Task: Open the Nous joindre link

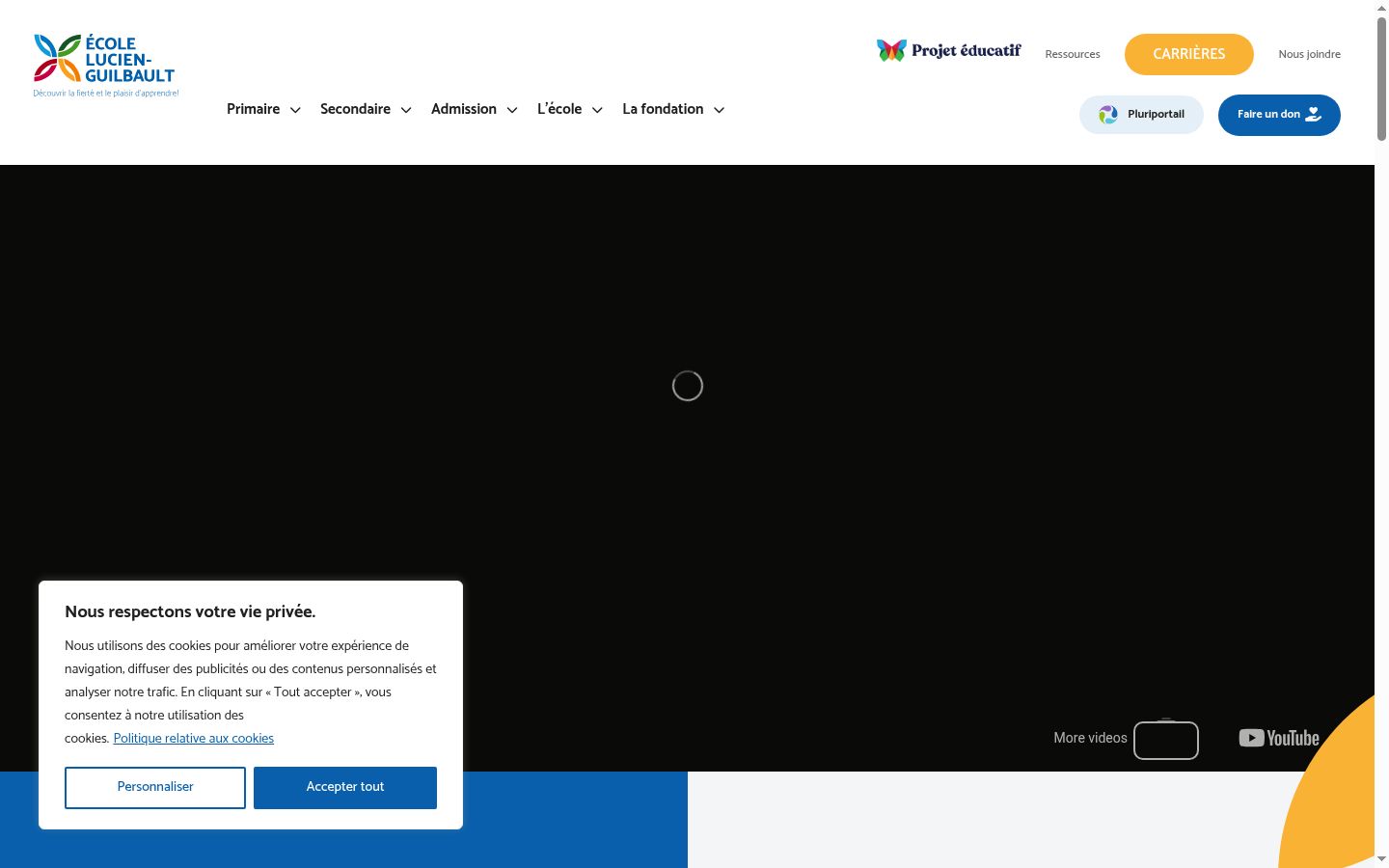Action: tap(1309, 54)
